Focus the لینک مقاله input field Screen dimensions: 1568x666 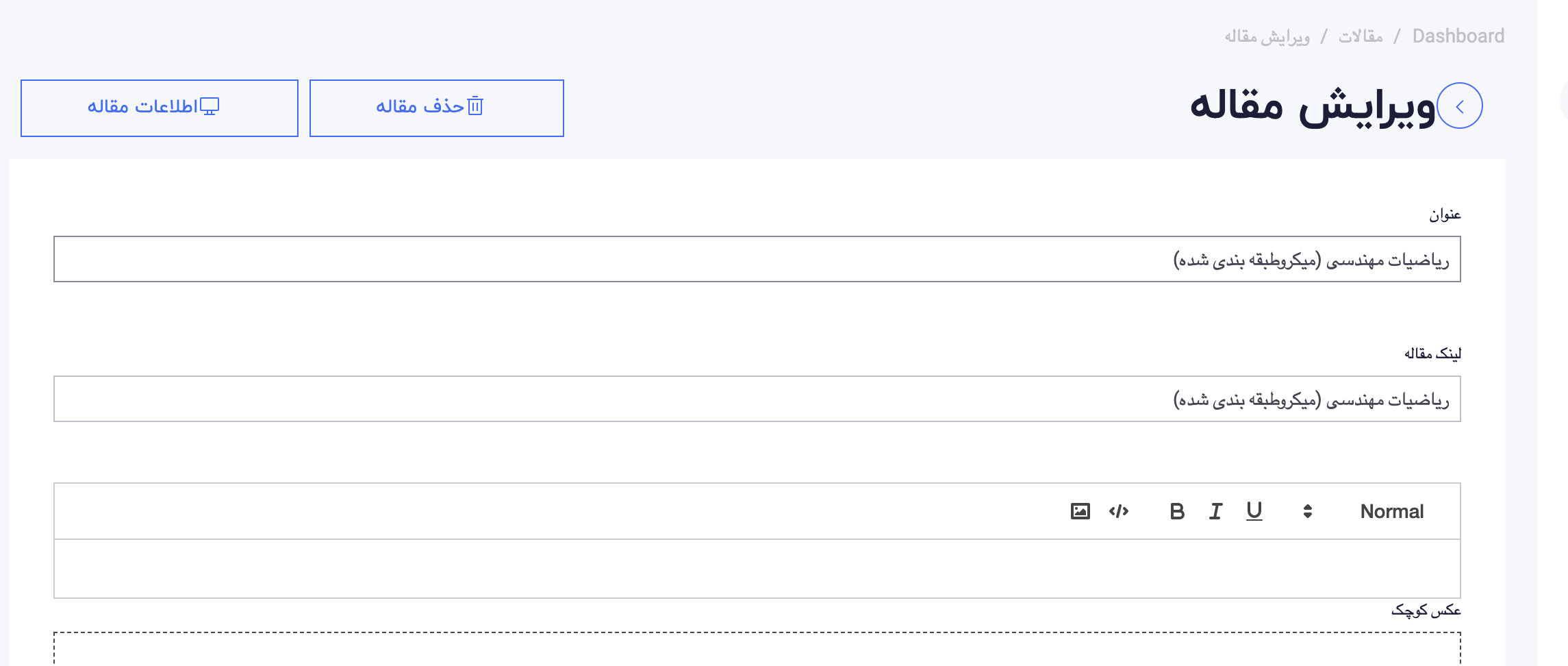(x=757, y=399)
